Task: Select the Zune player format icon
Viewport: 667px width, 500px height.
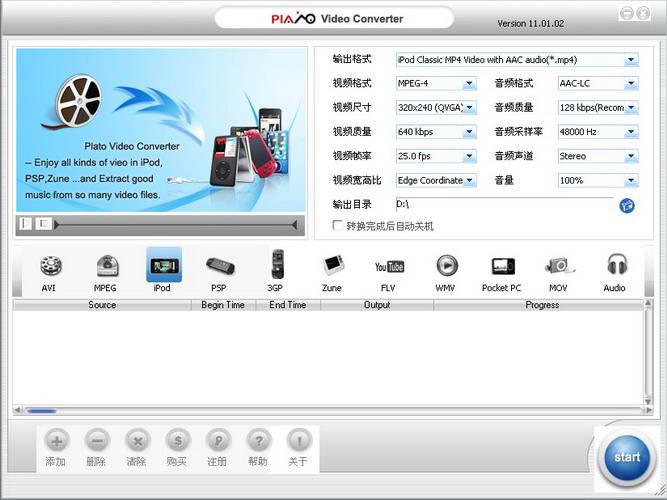Action: tap(331, 267)
